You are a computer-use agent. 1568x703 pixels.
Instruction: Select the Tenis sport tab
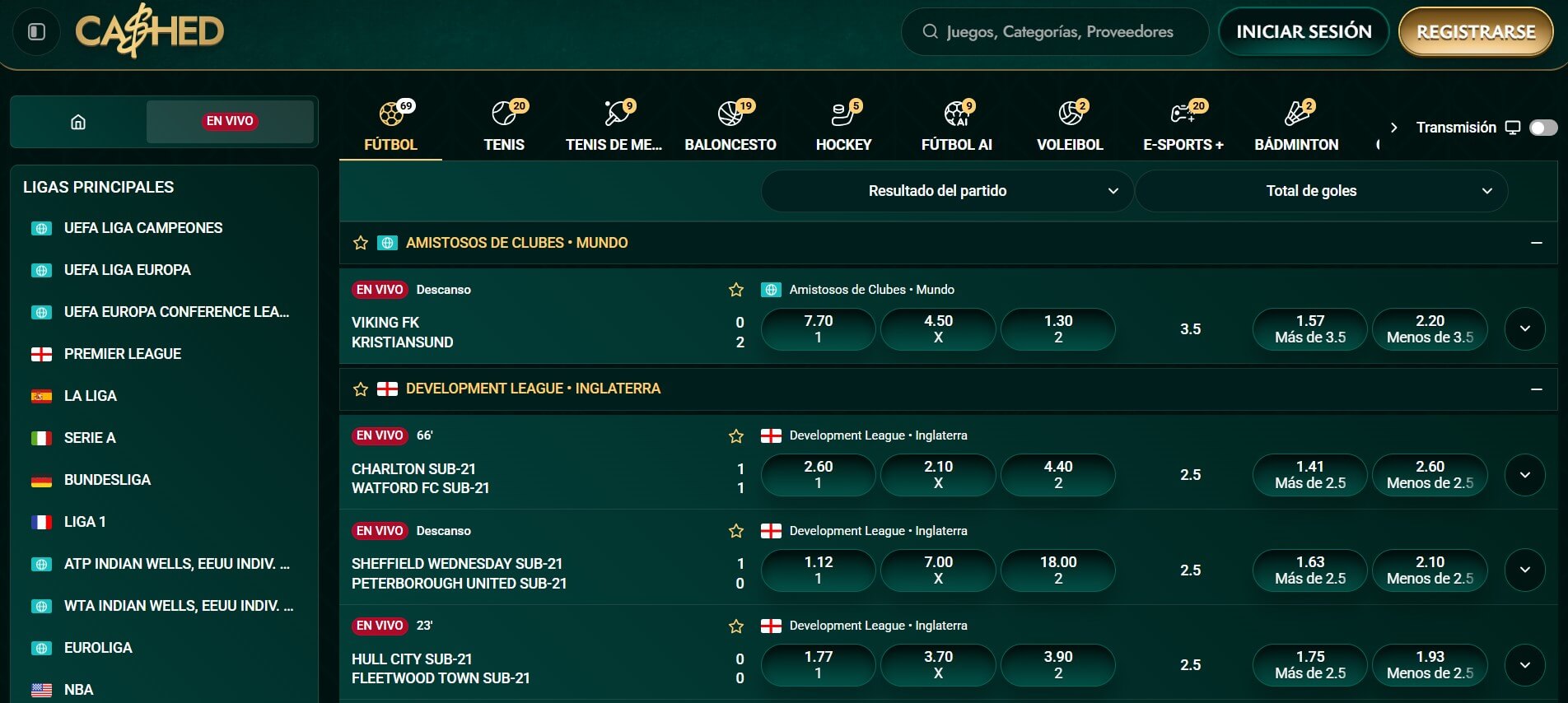click(x=504, y=126)
